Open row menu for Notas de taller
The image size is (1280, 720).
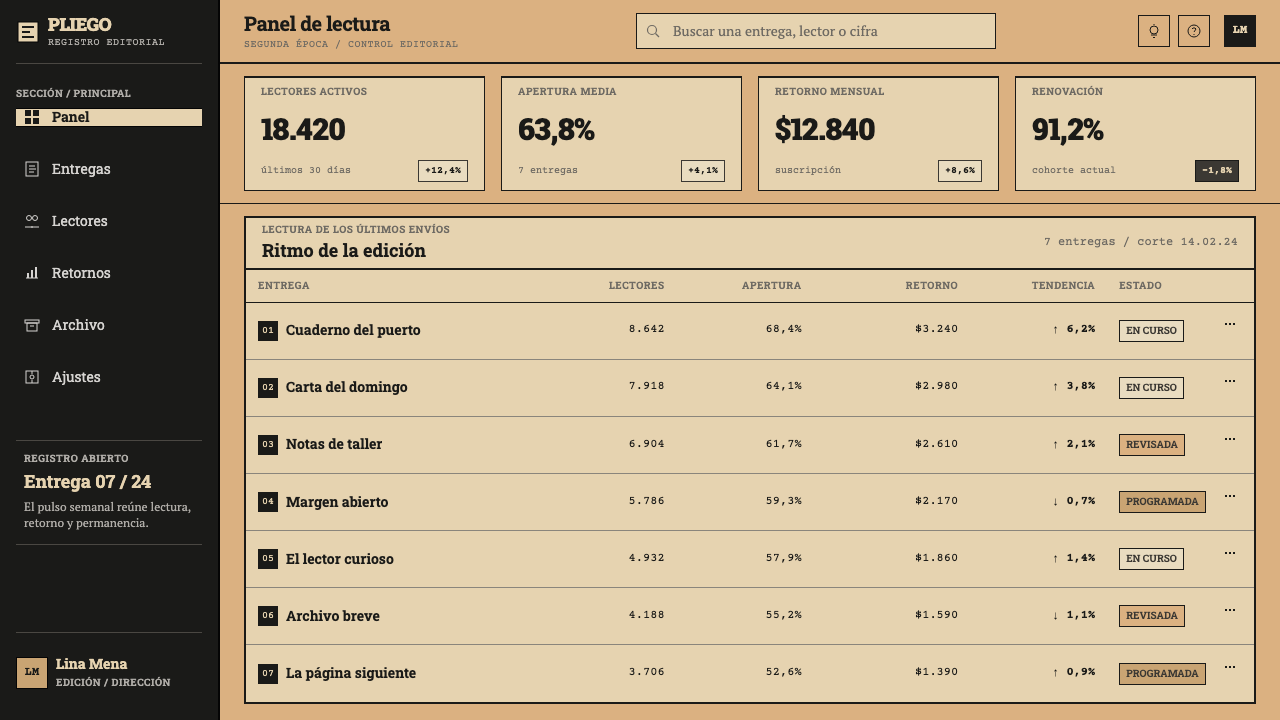[x=1230, y=438]
